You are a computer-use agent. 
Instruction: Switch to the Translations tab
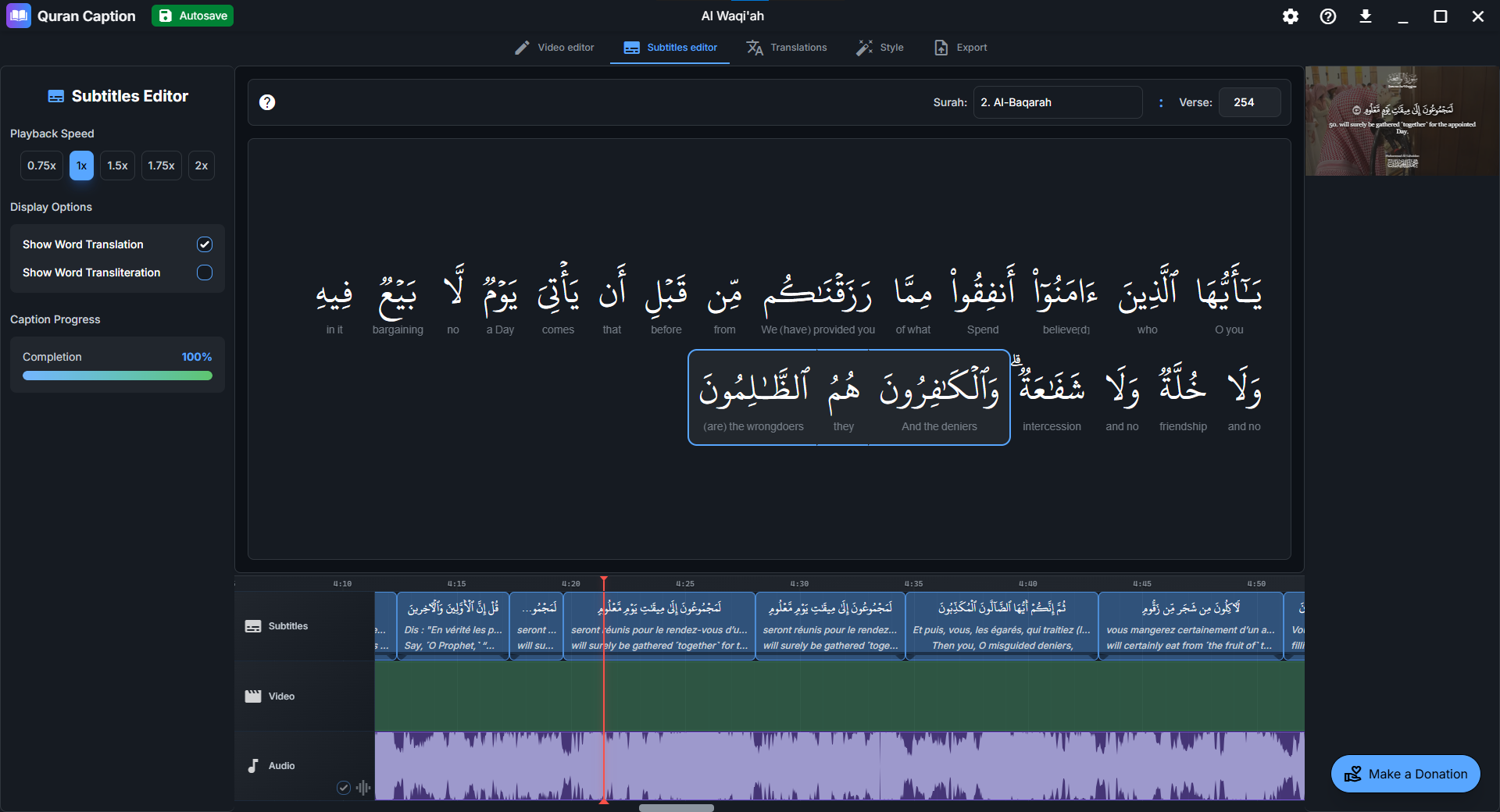coord(787,48)
